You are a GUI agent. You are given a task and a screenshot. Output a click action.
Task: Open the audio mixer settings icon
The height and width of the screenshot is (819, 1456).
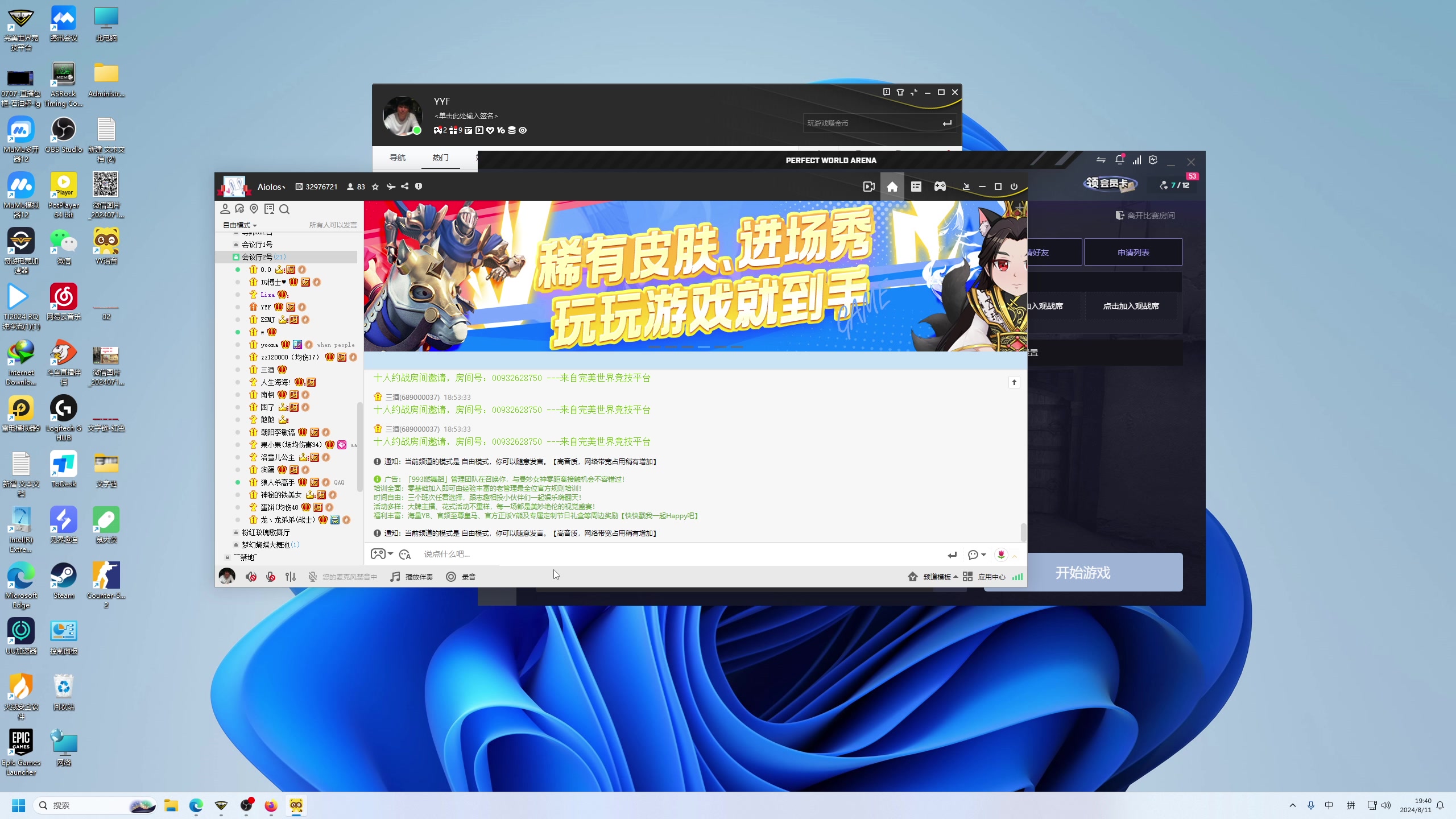tap(291, 577)
